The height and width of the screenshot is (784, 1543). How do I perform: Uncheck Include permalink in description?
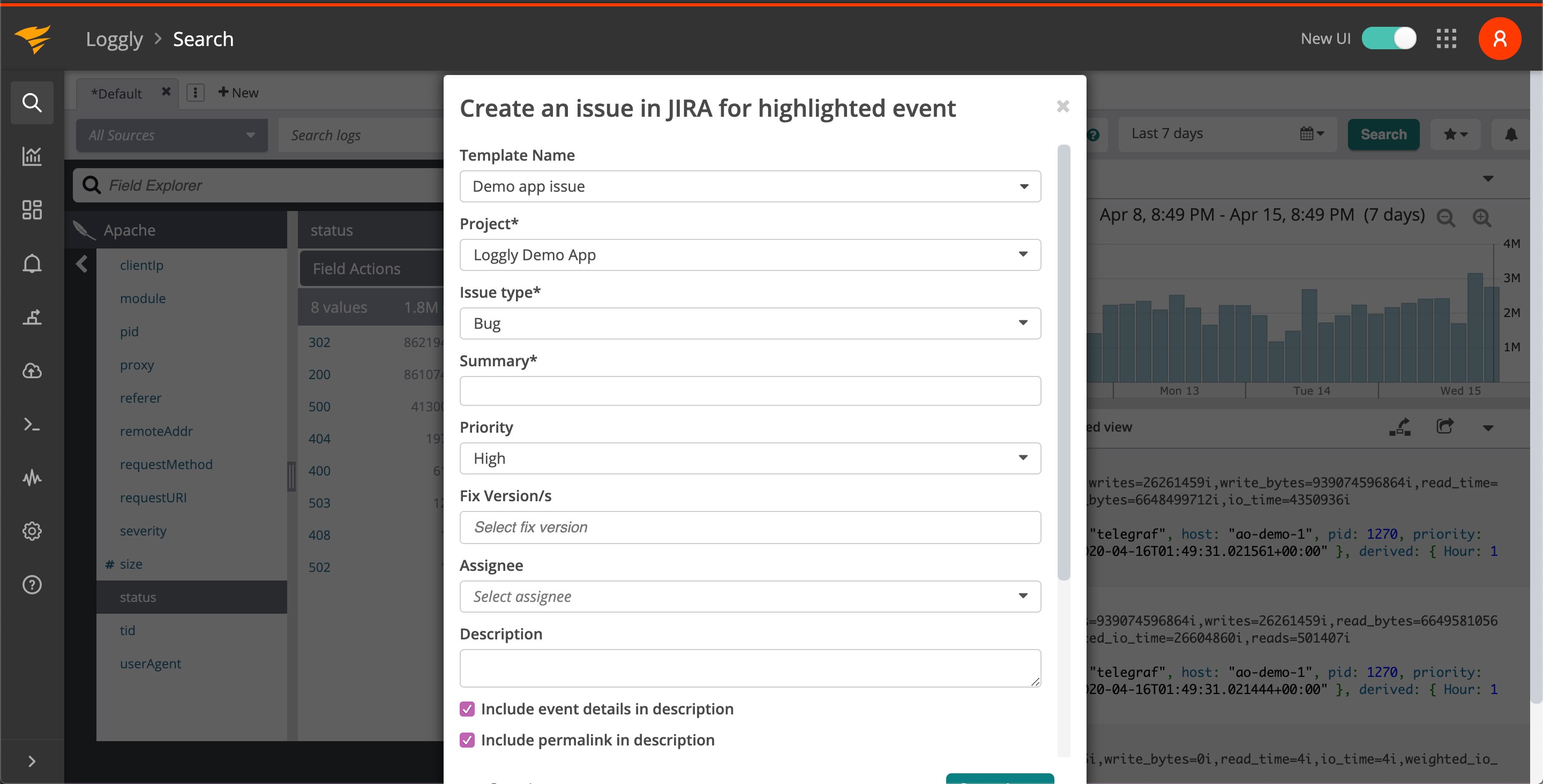pyautogui.click(x=467, y=740)
